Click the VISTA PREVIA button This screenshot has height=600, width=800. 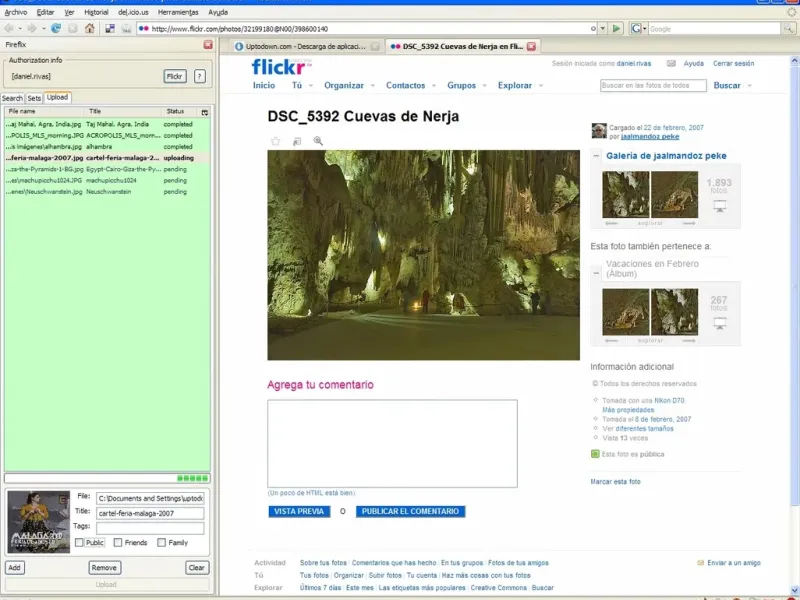(x=299, y=511)
